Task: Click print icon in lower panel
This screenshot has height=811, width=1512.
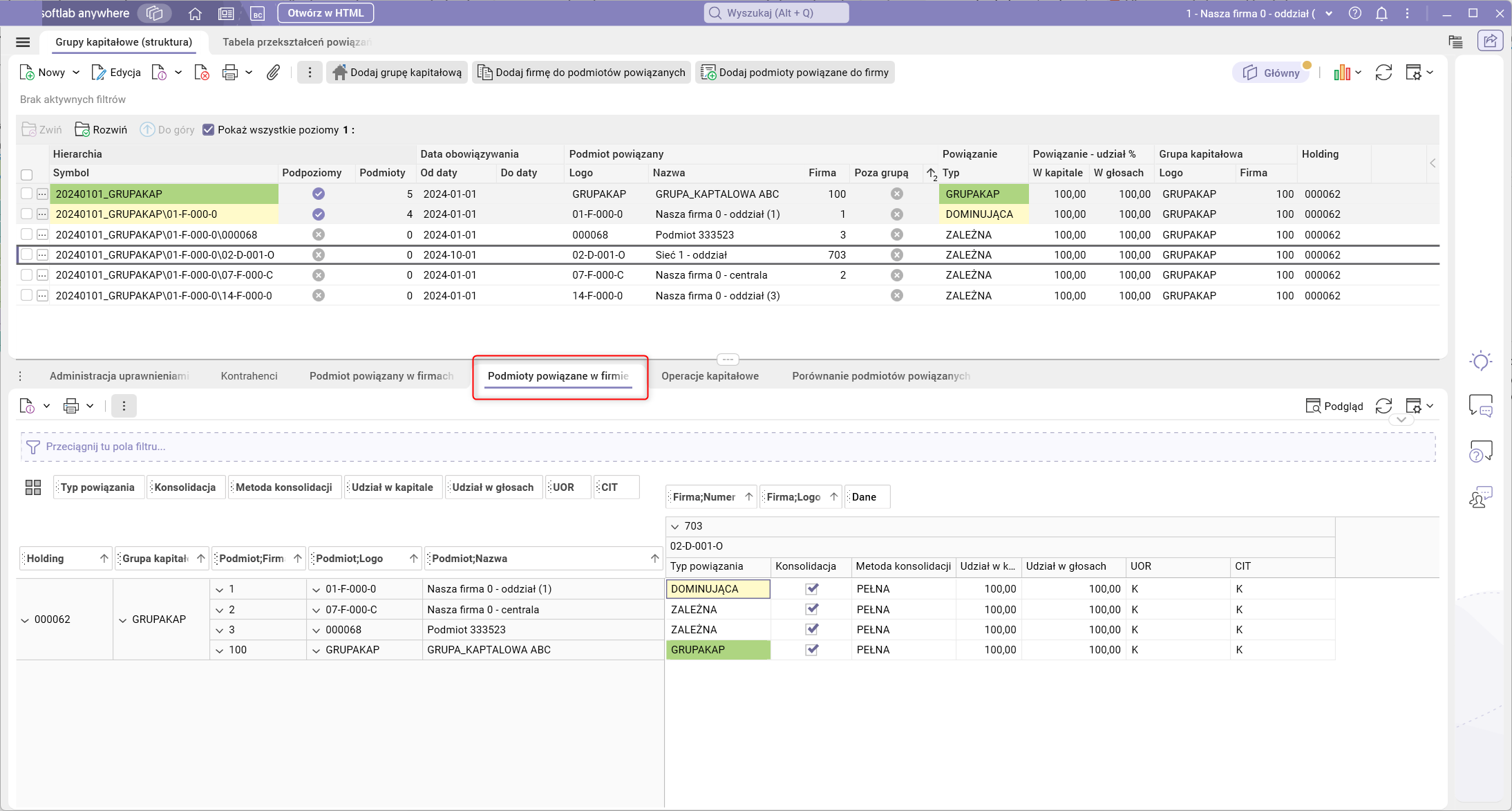Action: pos(71,406)
